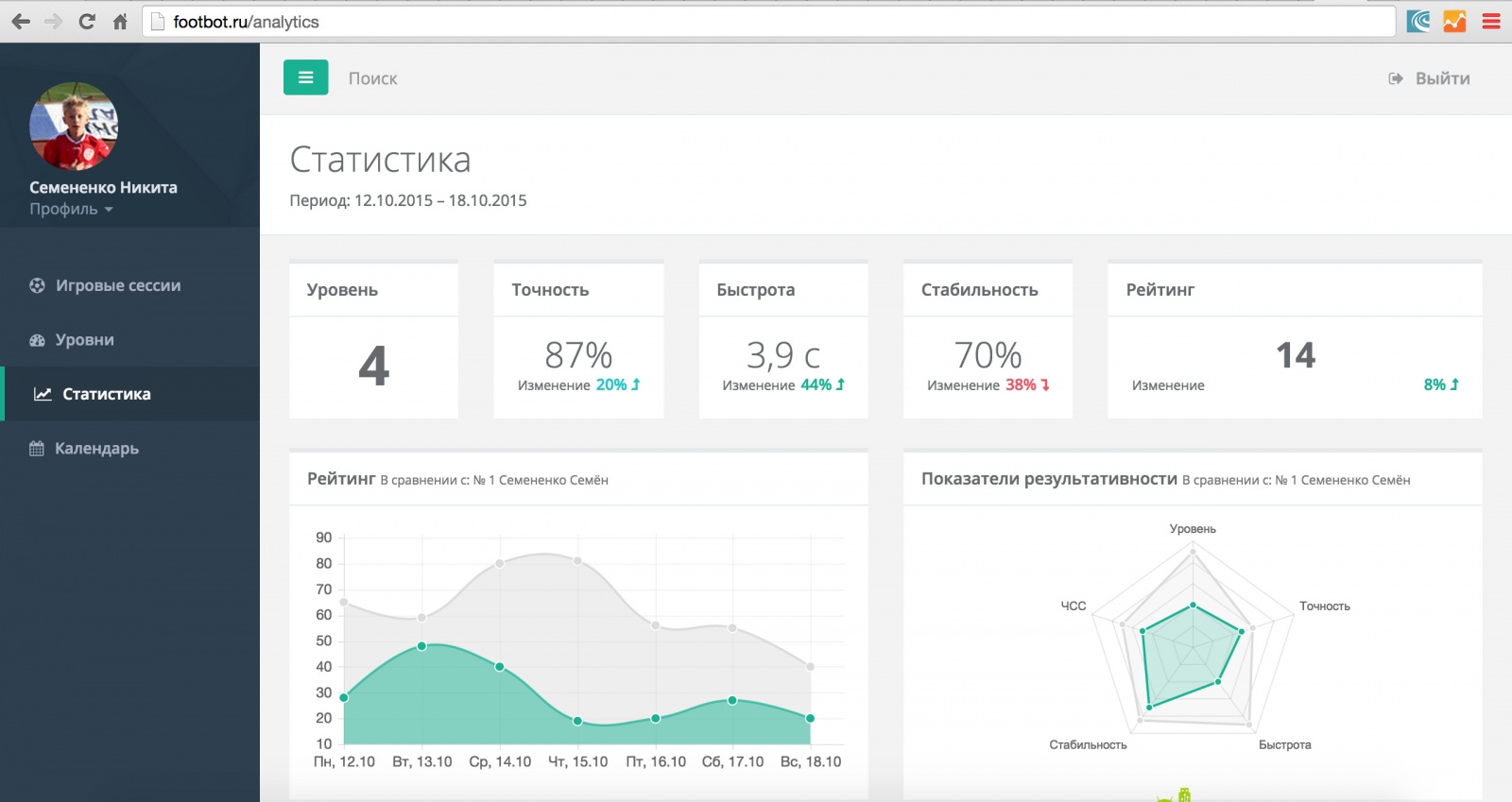This screenshot has width=1512, height=802.
Task: Click the green data point at Ср, 14.10
Action: [500, 667]
